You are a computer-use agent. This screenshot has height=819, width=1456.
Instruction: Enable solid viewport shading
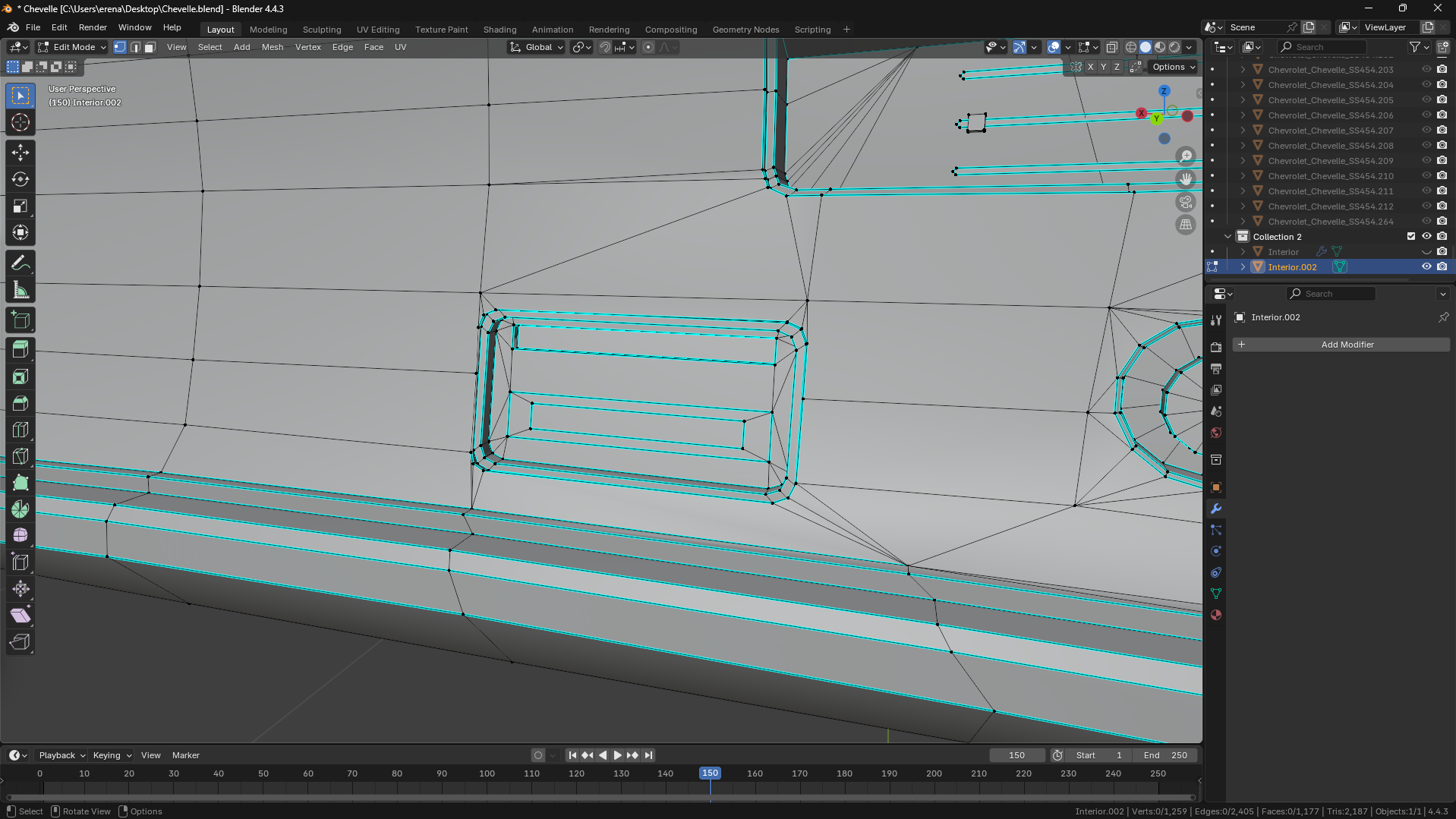[x=1146, y=47]
